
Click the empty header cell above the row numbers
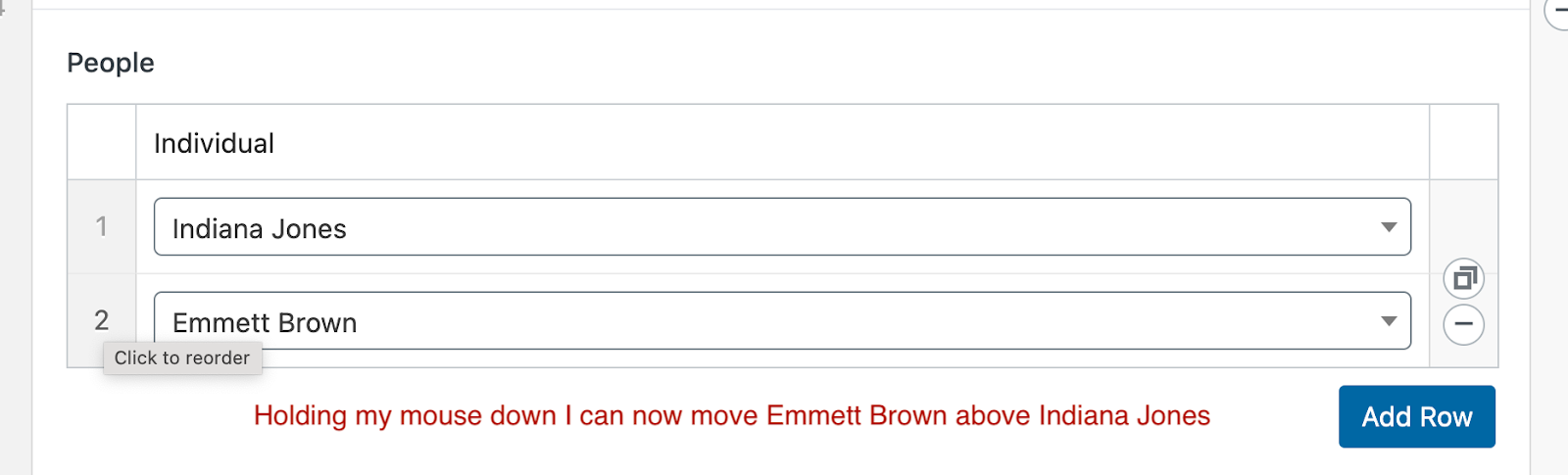tap(101, 142)
